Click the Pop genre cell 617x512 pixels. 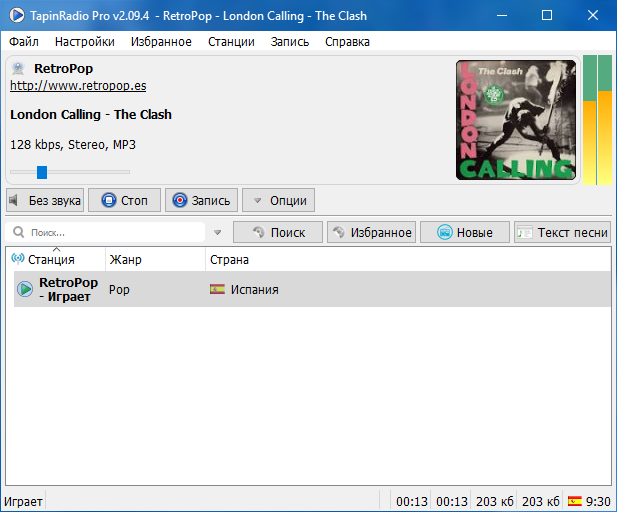coord(119,290)
